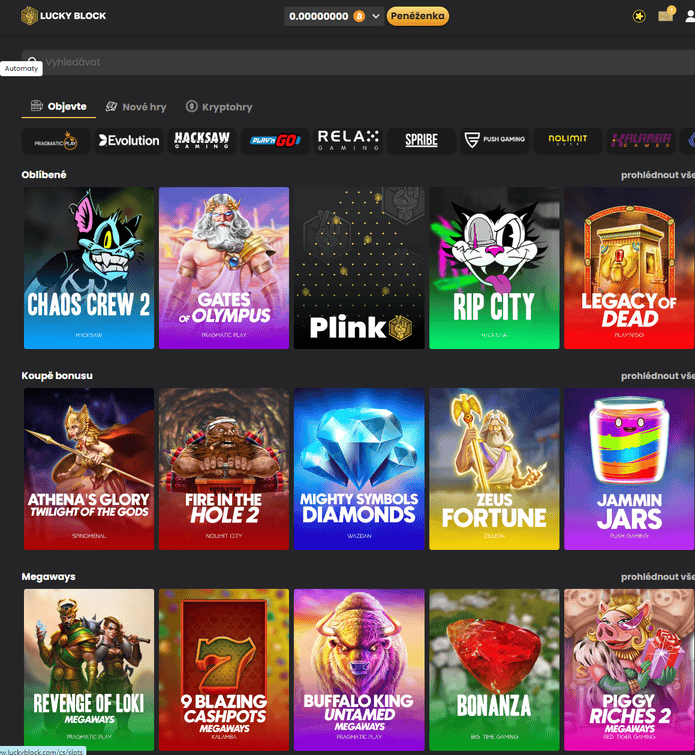695x755 pixels.
Task: Open the rewards star icon
Action: coord(639,16)
